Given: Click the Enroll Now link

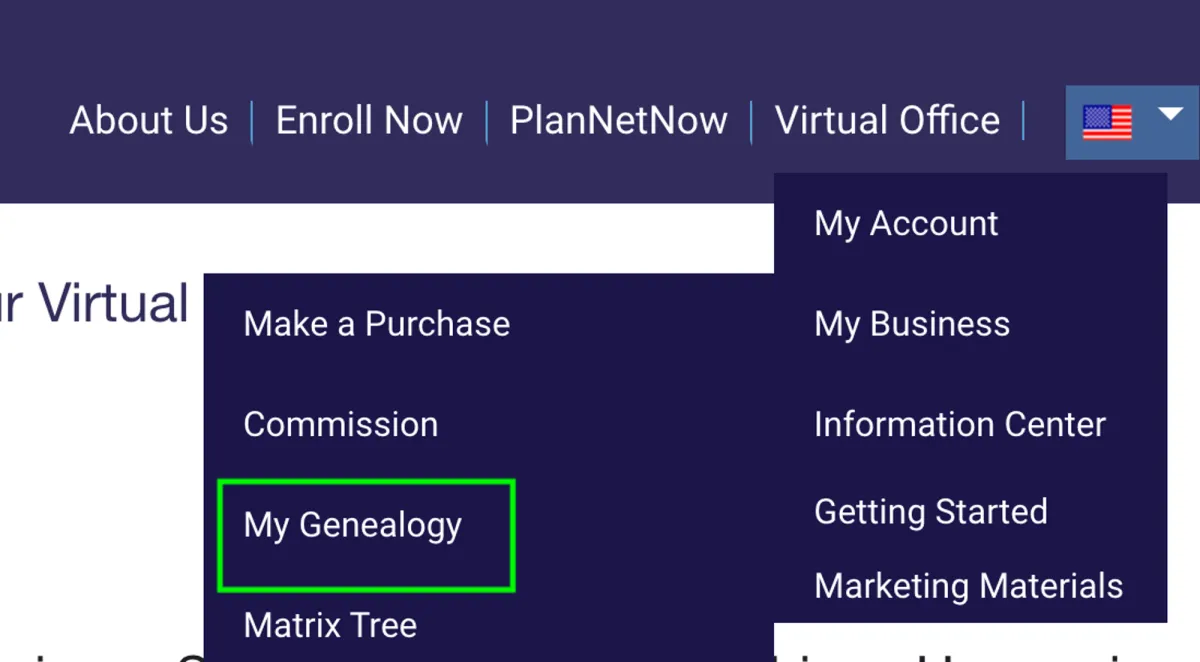Looking at the screenshot, I should (369, 121).
